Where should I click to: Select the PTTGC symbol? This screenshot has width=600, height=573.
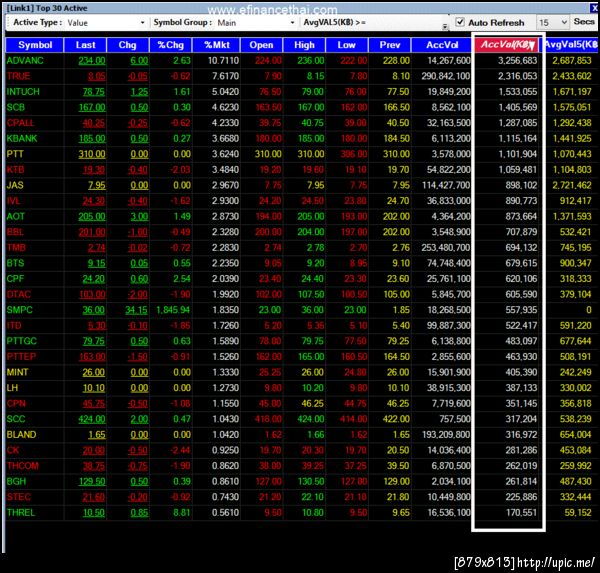pyautogui.click(x=21, y=341)
